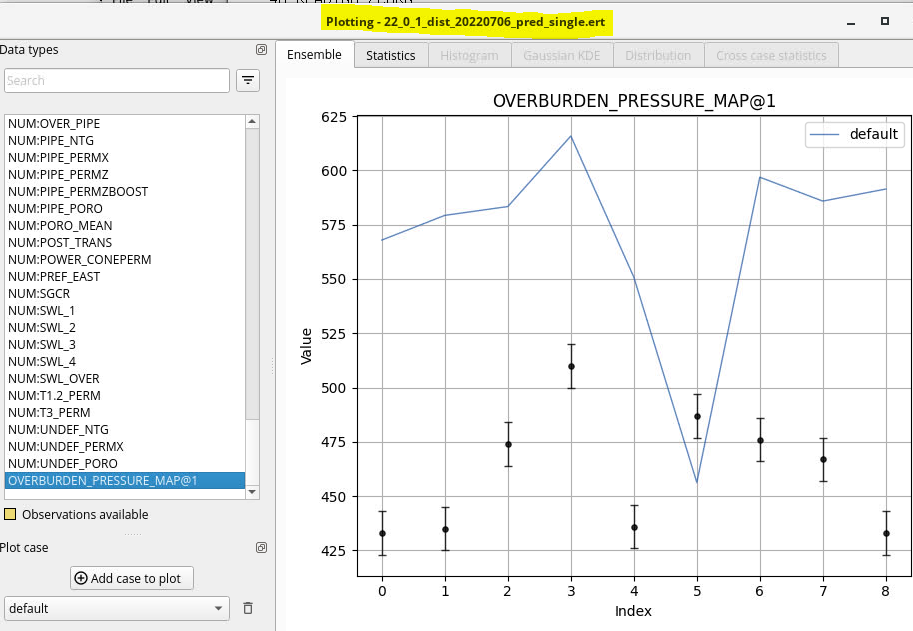Click inside the data types Search field
Viewport: 913px width, 631px height.
115,80
